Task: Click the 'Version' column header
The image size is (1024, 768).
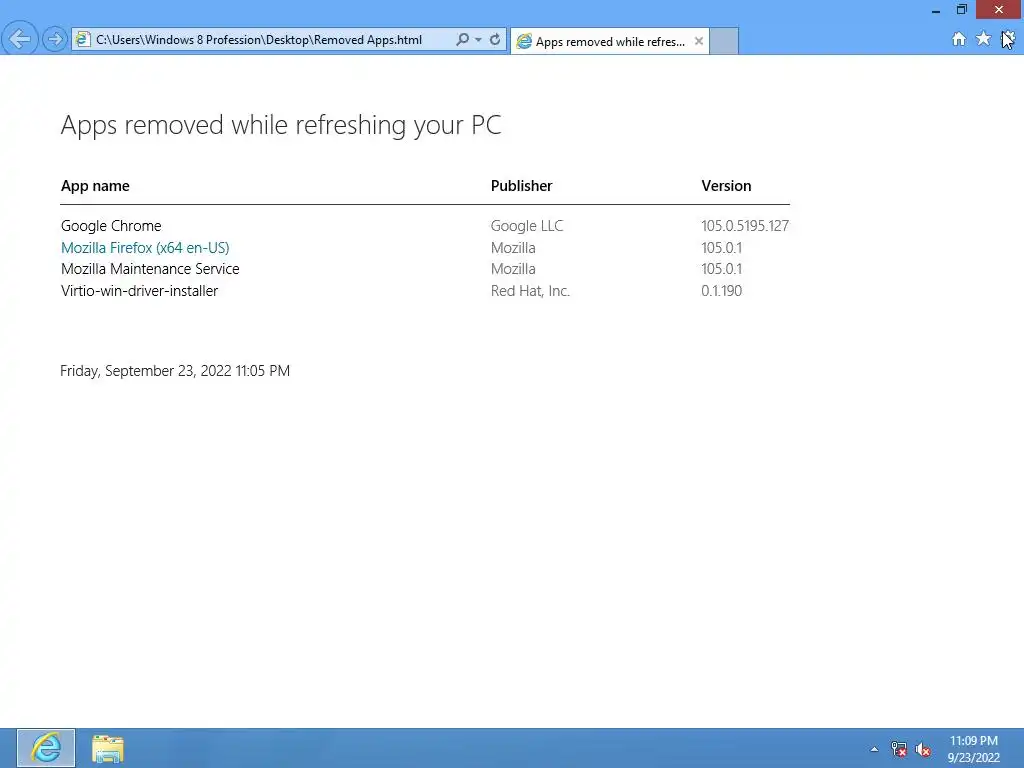Action: (726, 186)
